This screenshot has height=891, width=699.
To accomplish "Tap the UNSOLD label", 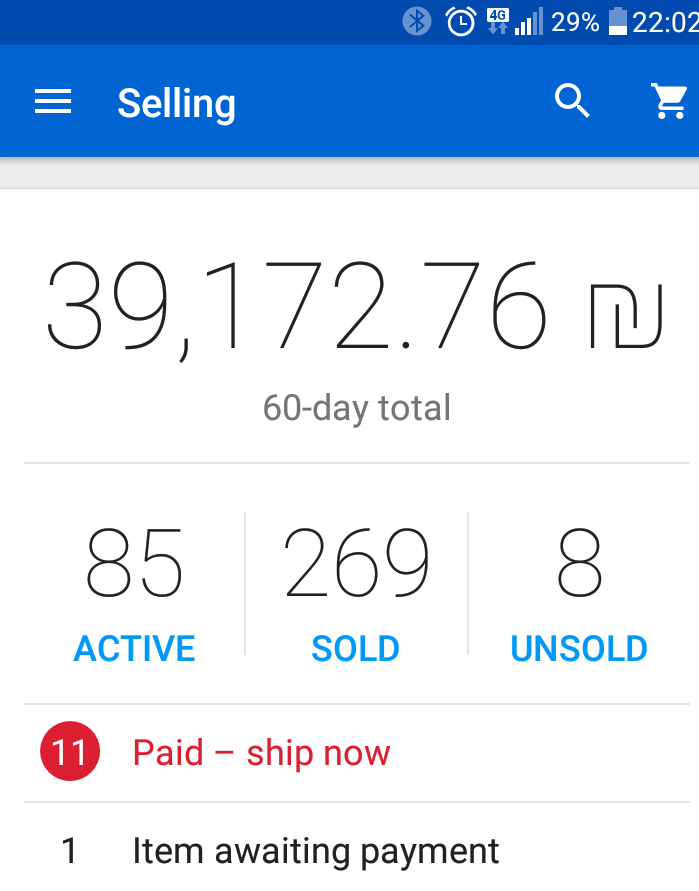I will pyautogui.click(x=579, y=649).
